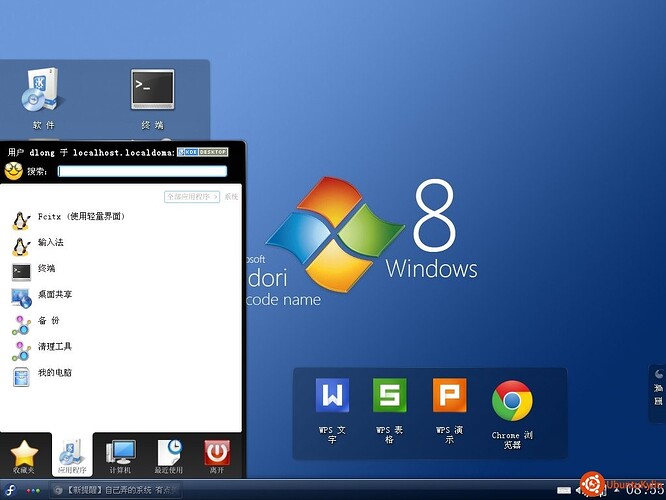Click the search input field in launcher
The width and height of the screenshot is (666, 500).
pos(142,171)
